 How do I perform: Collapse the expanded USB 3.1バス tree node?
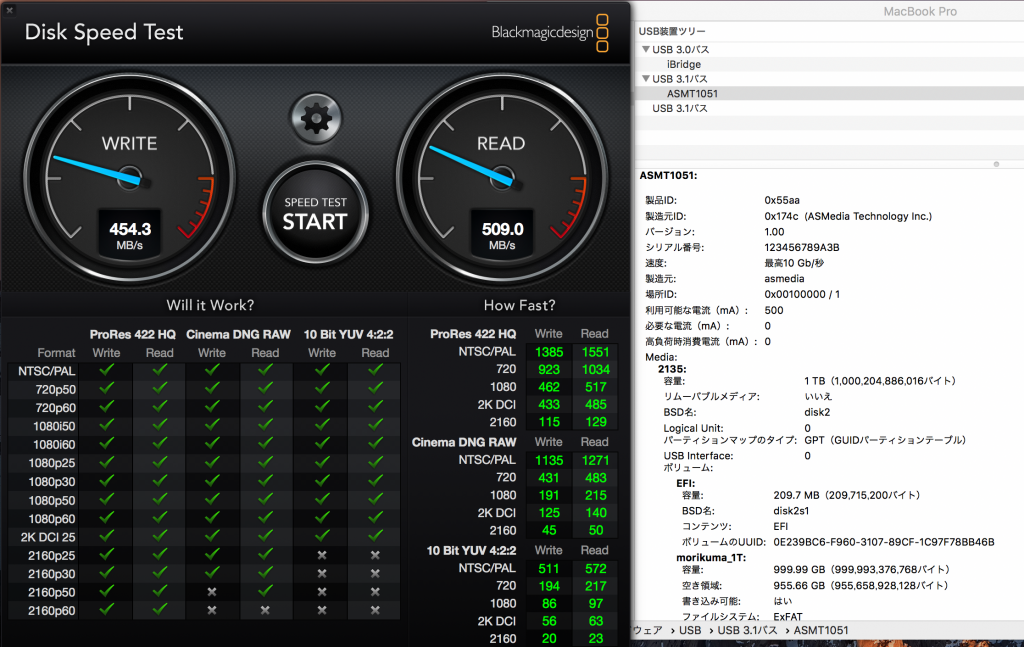(x=646, y=79)
